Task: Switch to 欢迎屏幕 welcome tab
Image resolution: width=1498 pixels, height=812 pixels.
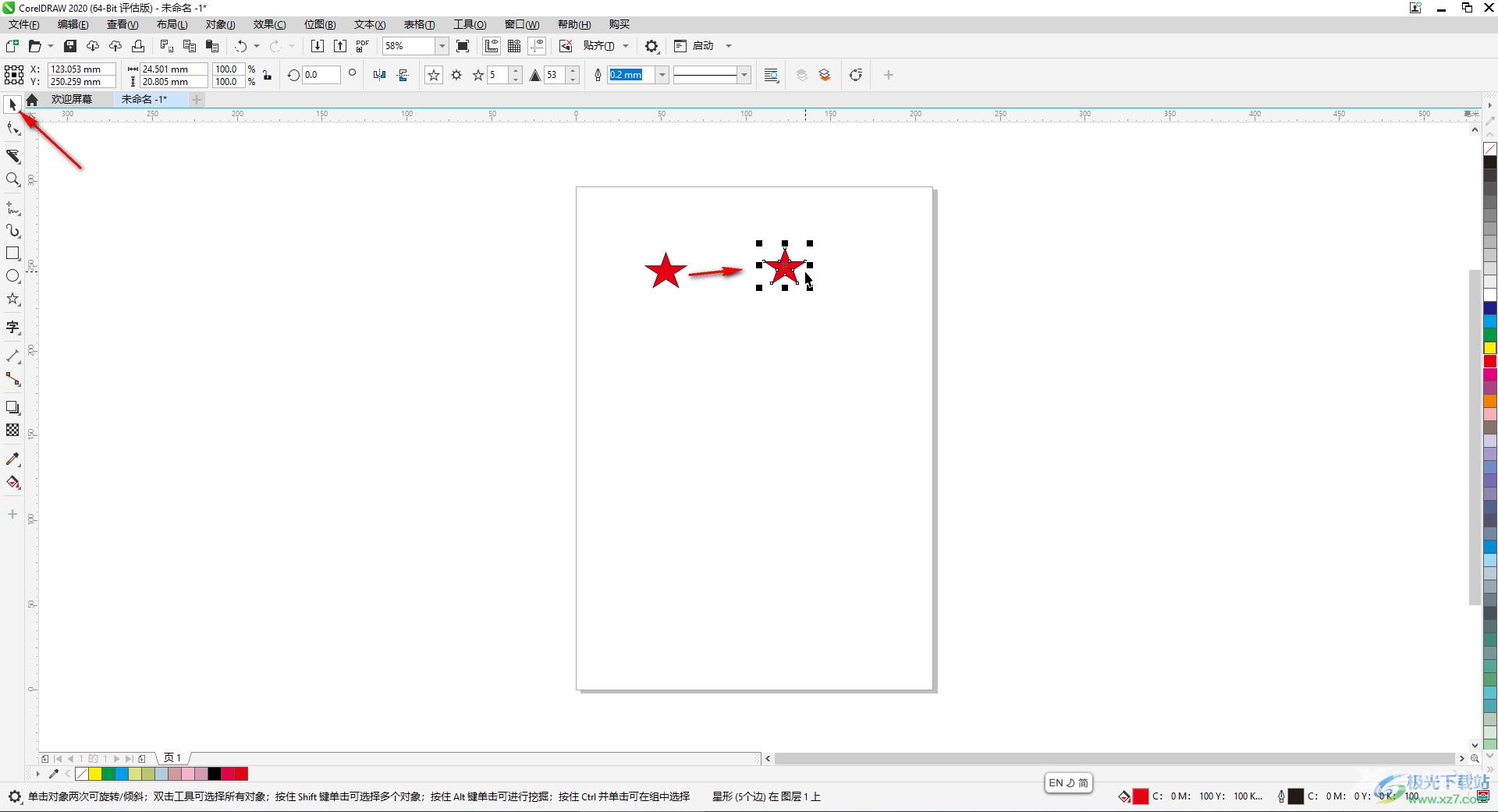Action: pyautogui.click(x=72, y=99)
